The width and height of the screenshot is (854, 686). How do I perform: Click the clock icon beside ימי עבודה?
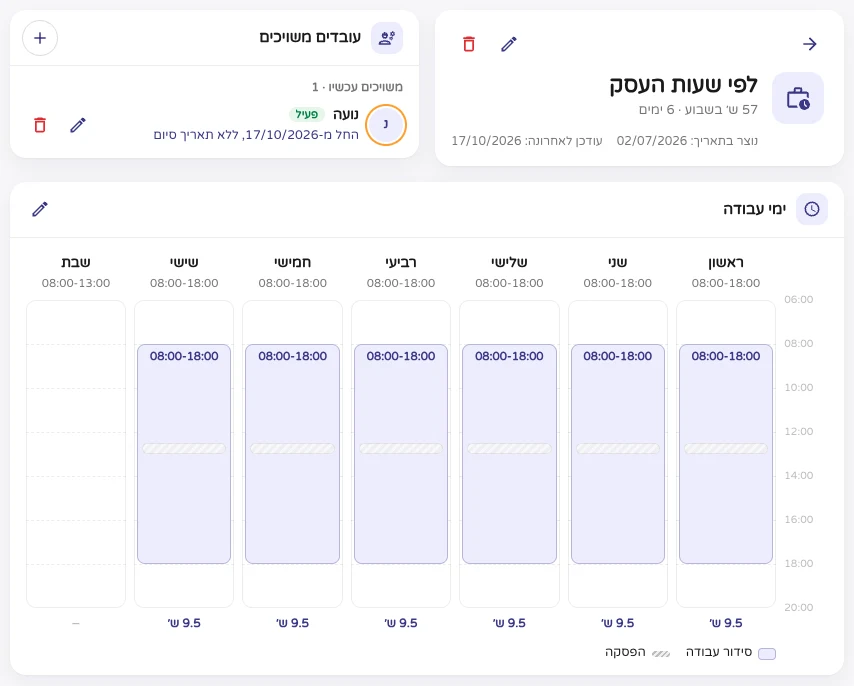(x=812, y=209)
